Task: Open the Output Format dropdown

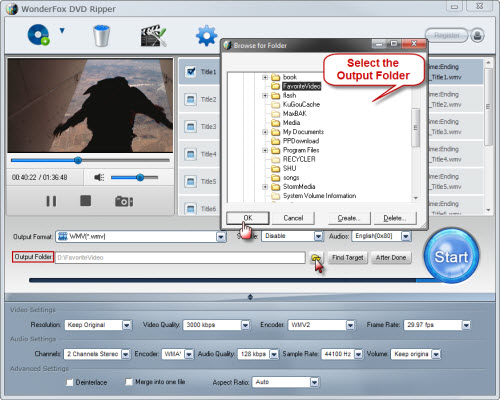Action: point(221,237)
